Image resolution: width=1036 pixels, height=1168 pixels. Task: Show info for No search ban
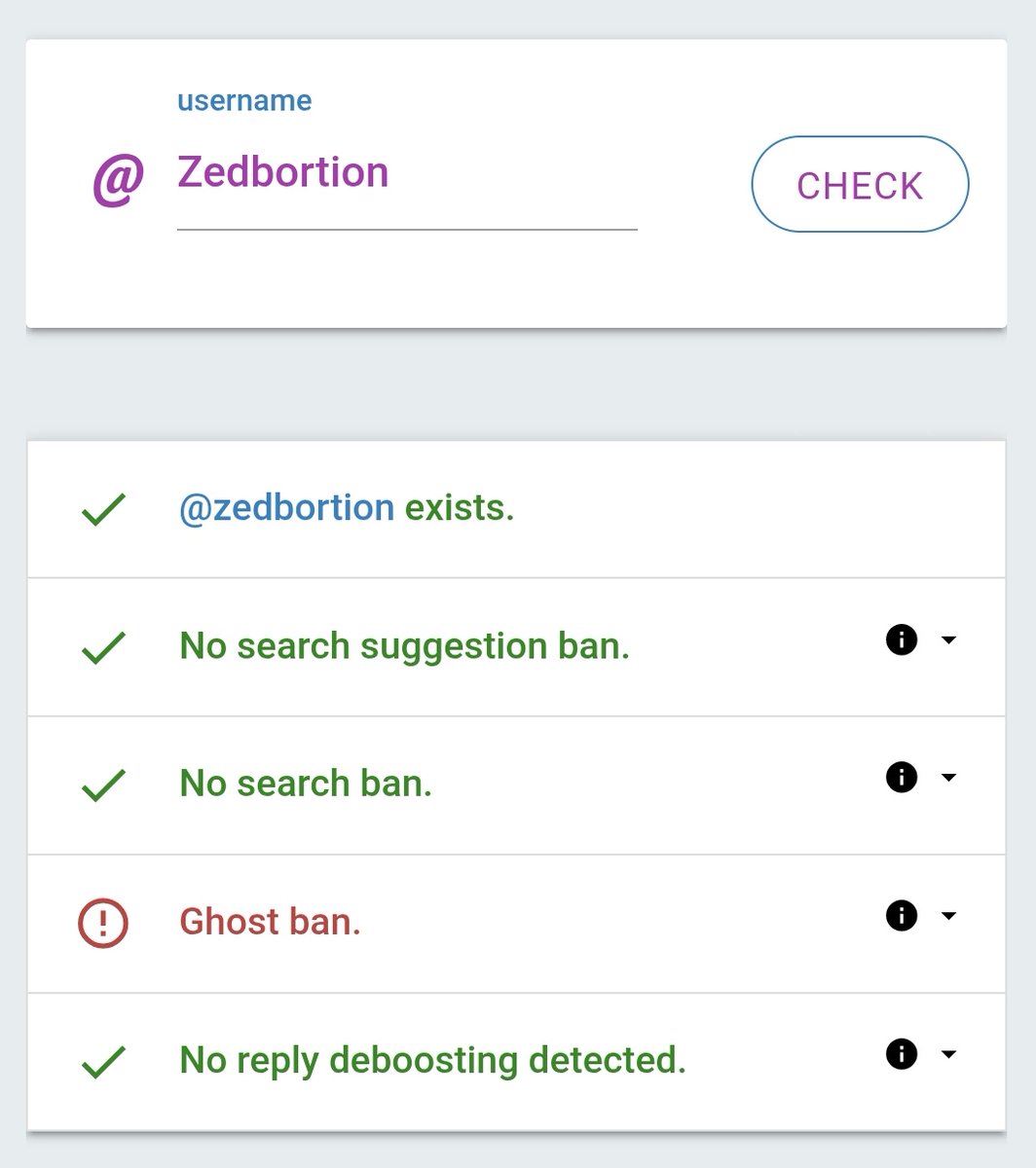point(902,778)
